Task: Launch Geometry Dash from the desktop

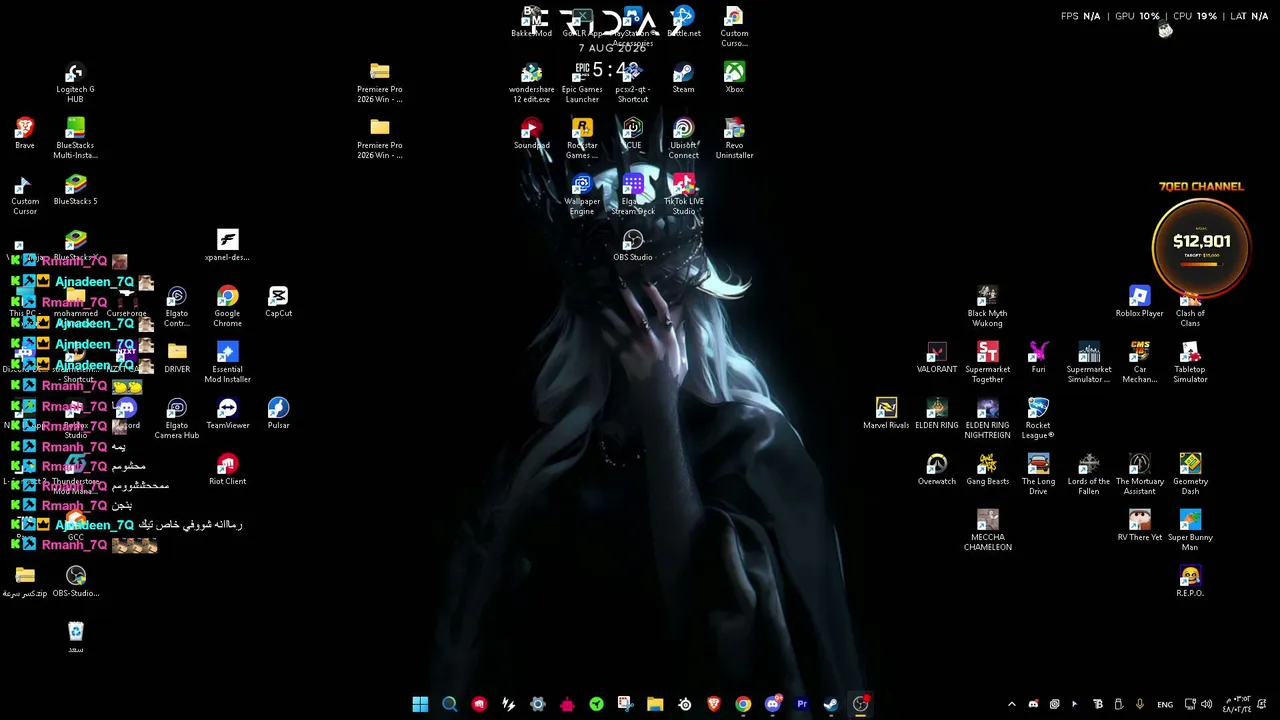Action: tap(1190, 475)
